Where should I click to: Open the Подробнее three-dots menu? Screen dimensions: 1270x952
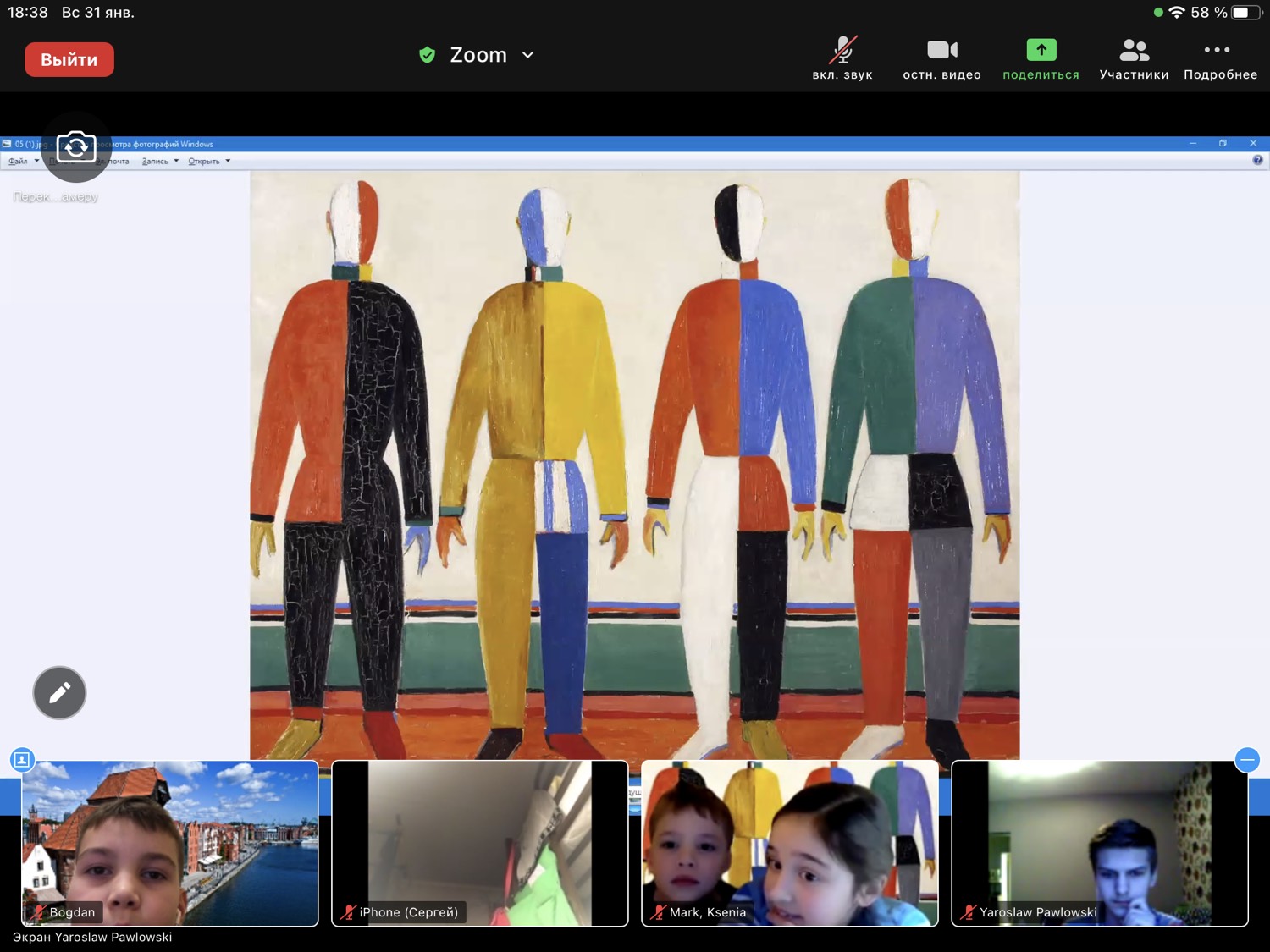coord(1219,51)
